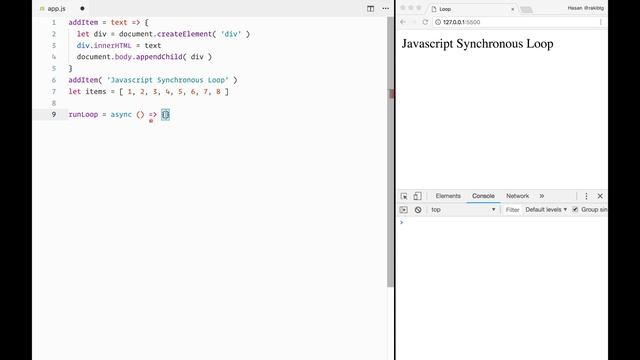Click the 'Javascript Synchronous Loop' string on line 6
This screenshot has height=360, width=640.
(x=168, y=80)
